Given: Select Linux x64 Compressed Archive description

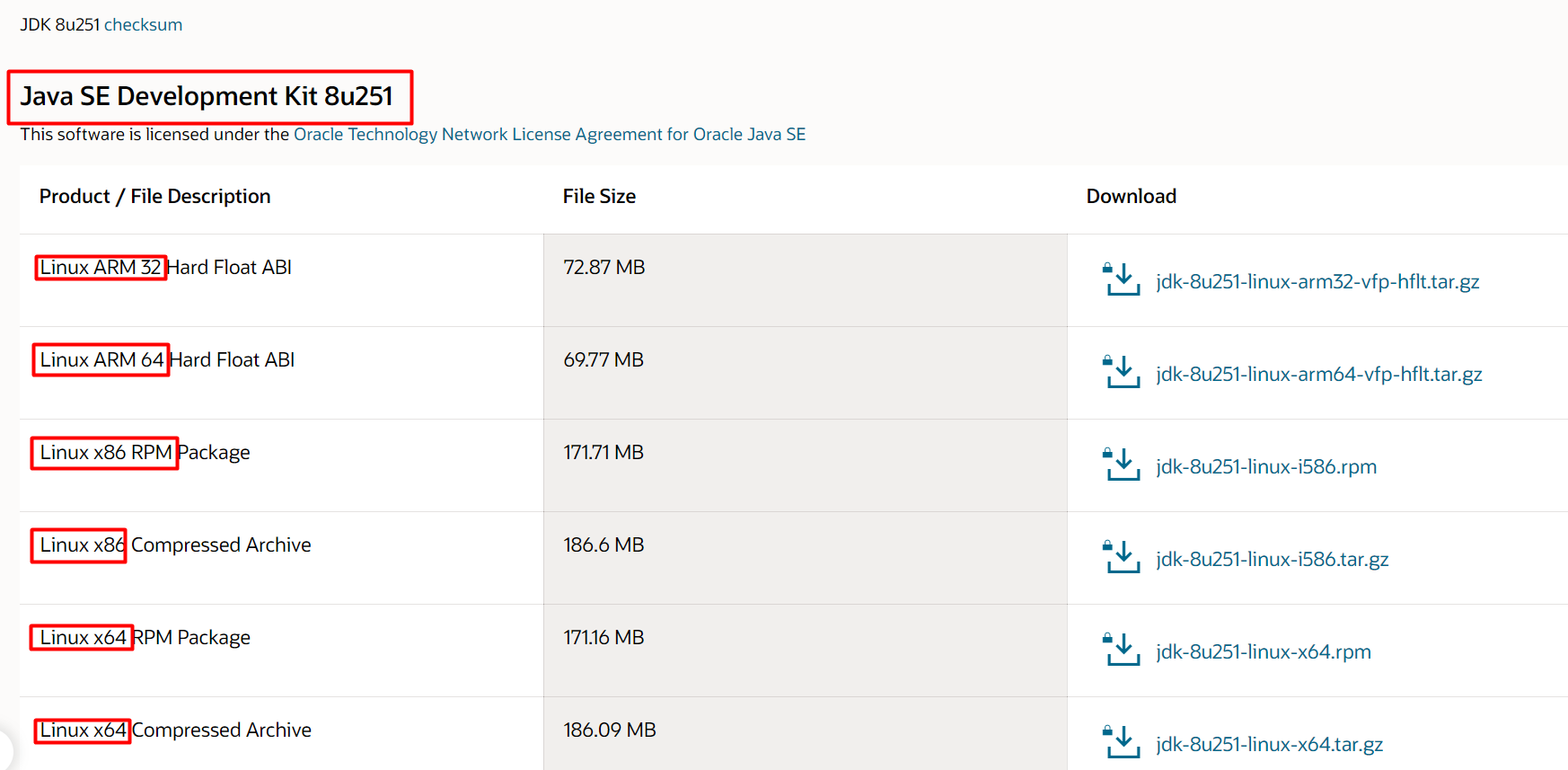Looking at the screenshot, I should coord(175,730).
